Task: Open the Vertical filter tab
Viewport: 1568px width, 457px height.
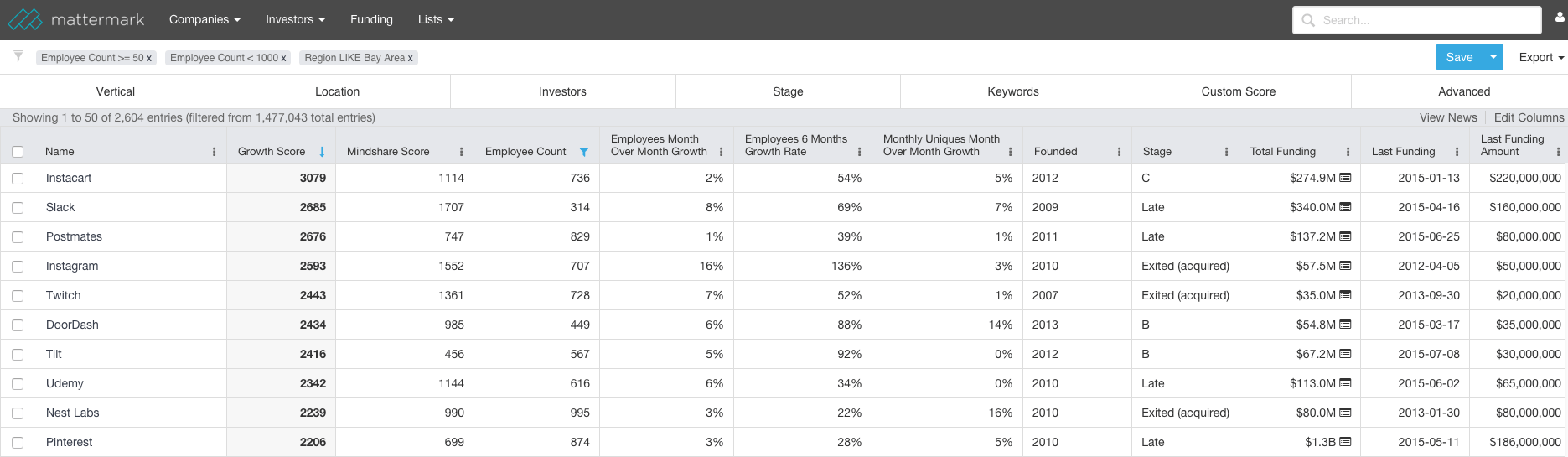Action: coord(113,91)
